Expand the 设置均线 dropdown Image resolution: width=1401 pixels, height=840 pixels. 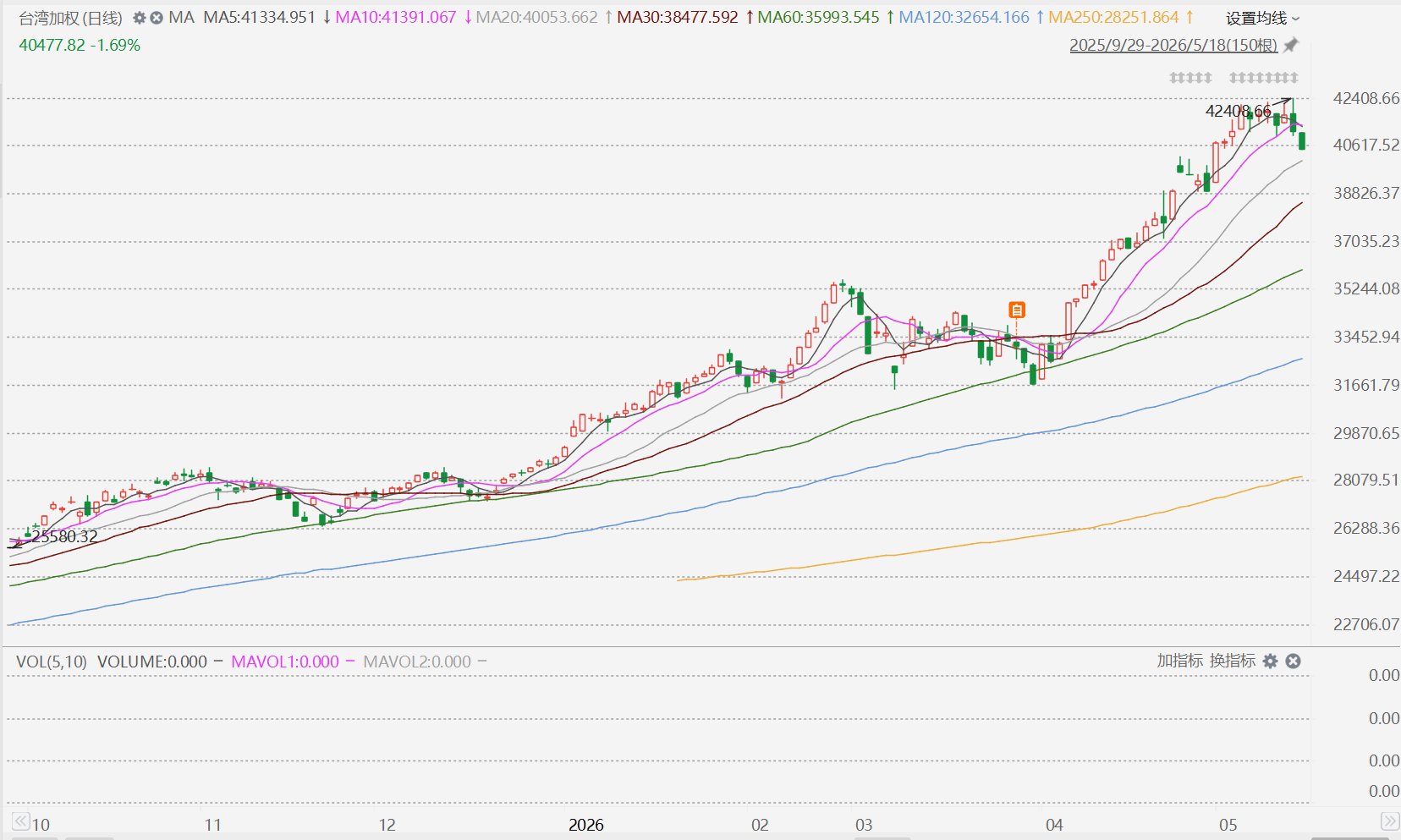coord(1263,19)
